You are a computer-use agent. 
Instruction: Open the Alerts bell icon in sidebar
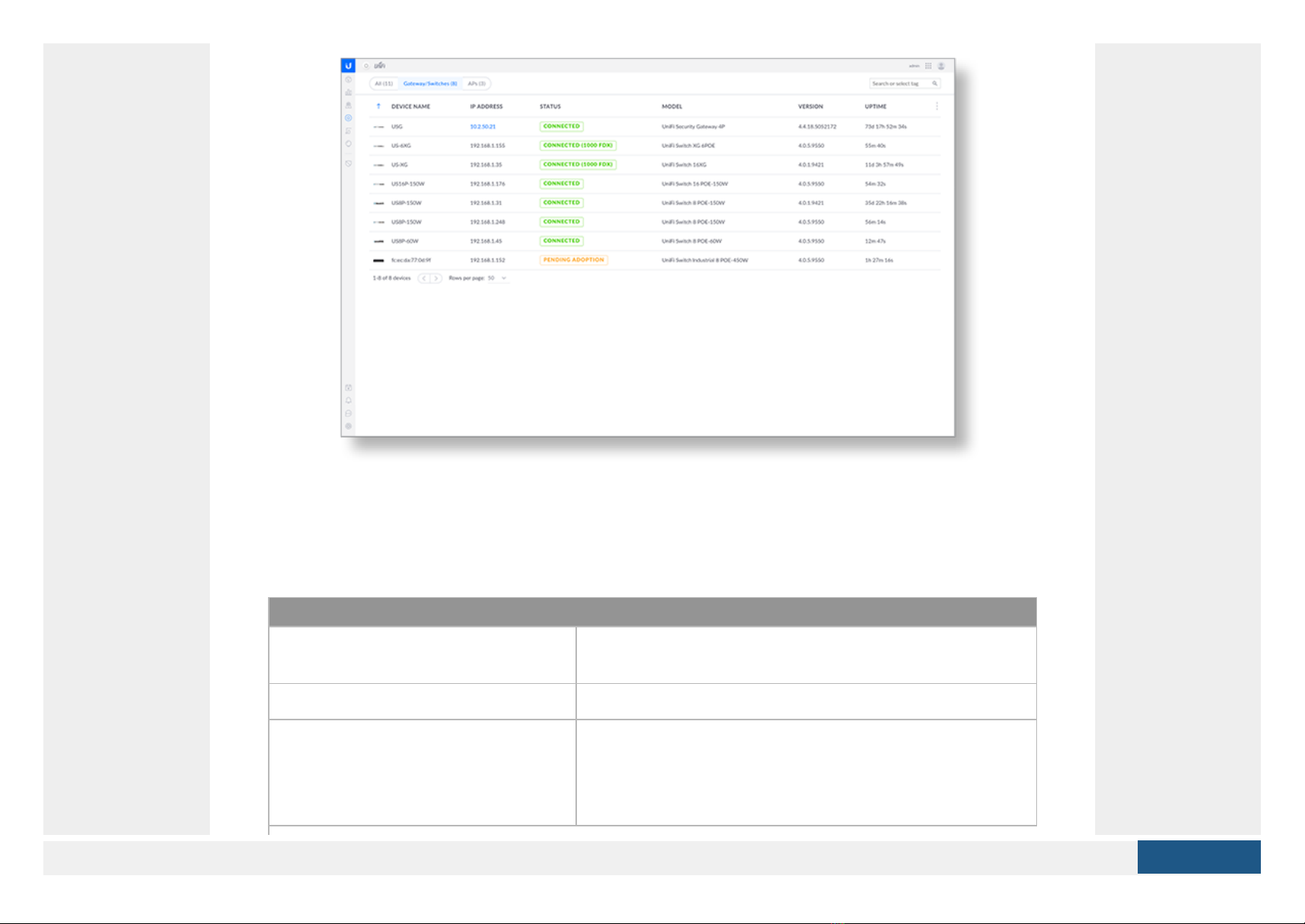click(349, 400)
